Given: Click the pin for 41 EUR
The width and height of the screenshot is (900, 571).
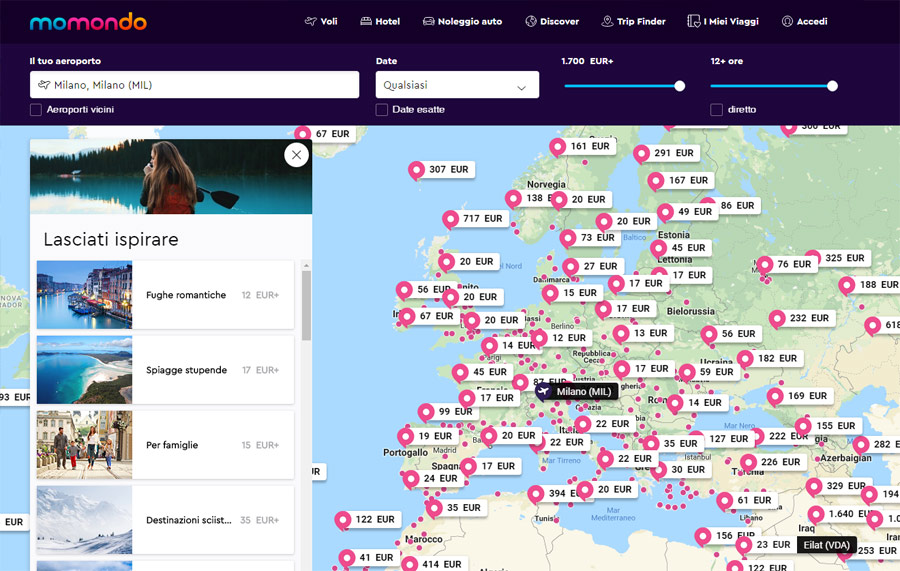Looking at the screenshot, I should 347,558.
